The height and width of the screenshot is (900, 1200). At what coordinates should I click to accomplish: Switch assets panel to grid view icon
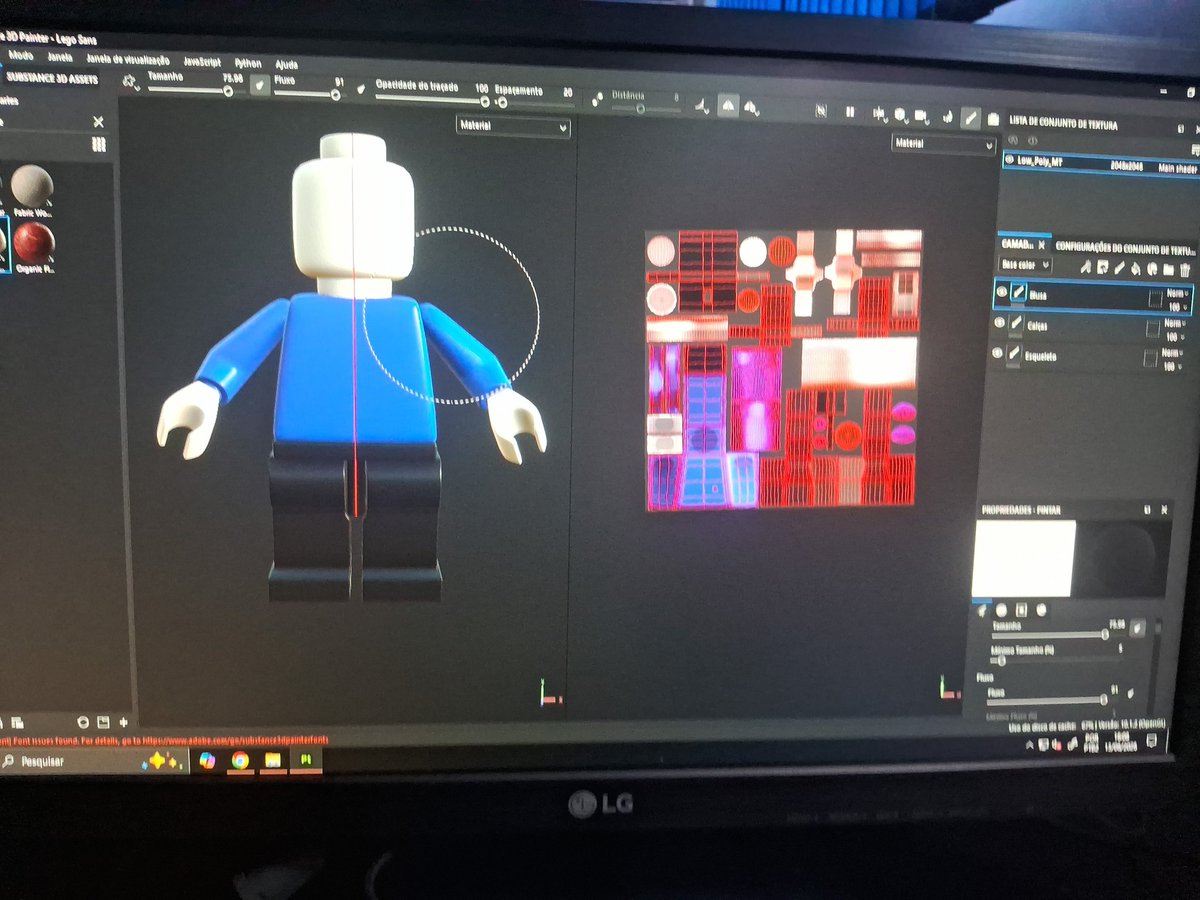(98, 145)
